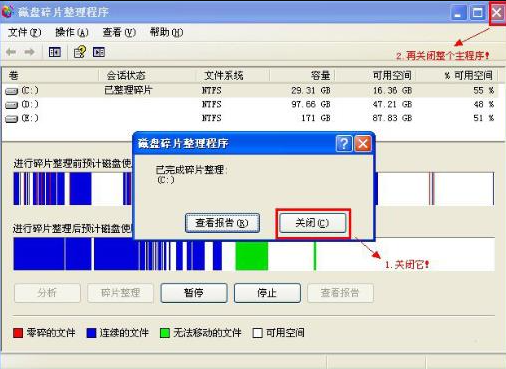Click the 容量 column header
Image resolution: width=506 pixels, height=369 pixels.
tap(320, 76)
